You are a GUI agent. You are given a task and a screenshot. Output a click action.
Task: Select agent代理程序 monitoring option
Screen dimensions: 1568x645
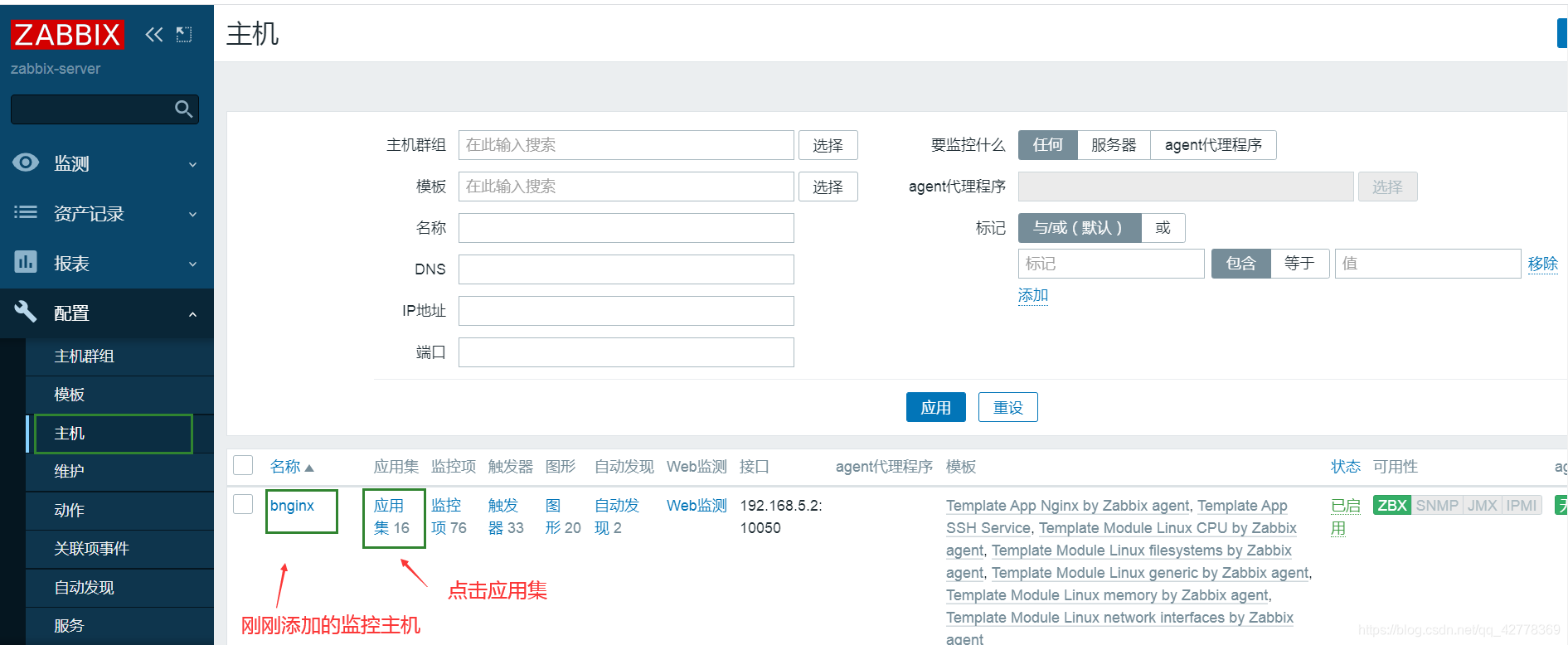coord(1213,145)
